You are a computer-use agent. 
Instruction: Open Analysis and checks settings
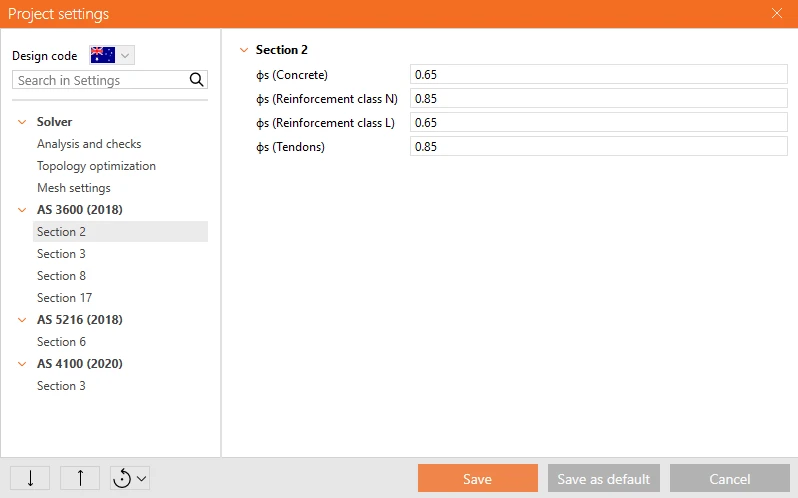pyautogui.click(x=89, y=144)
